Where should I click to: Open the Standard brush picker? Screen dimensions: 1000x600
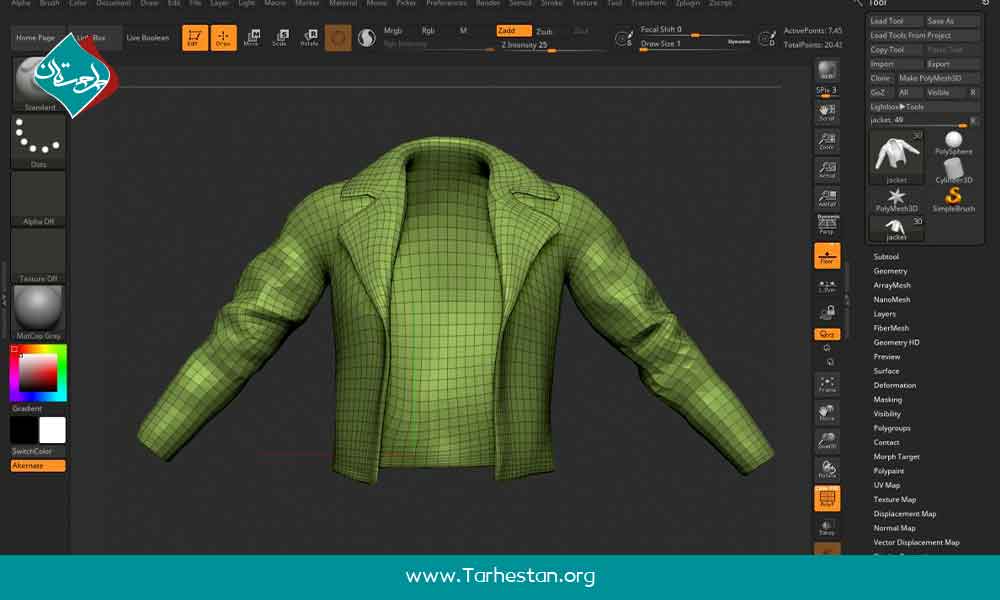[x=38, y=85]
